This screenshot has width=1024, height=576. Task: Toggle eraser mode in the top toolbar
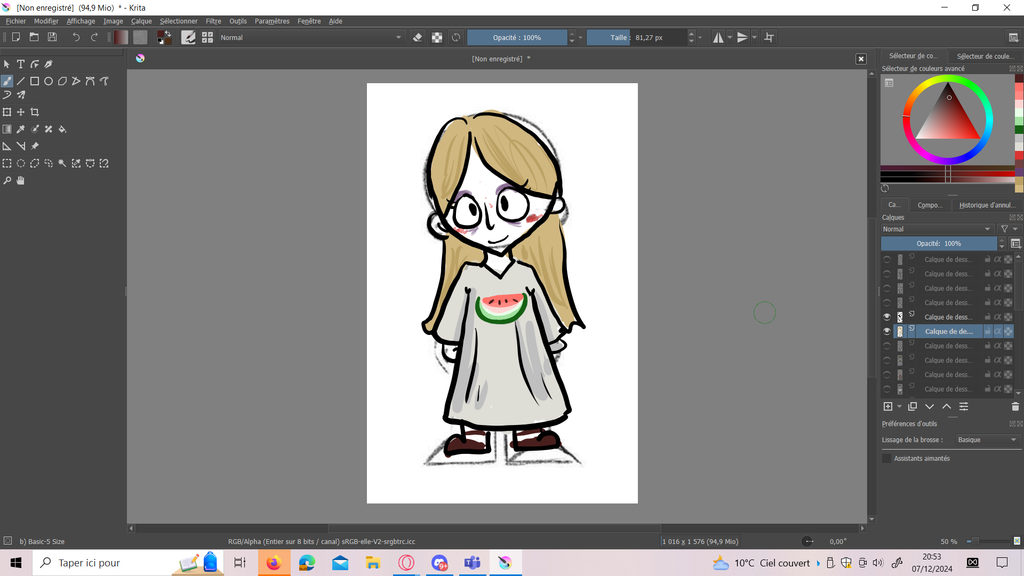pos(418,37)
